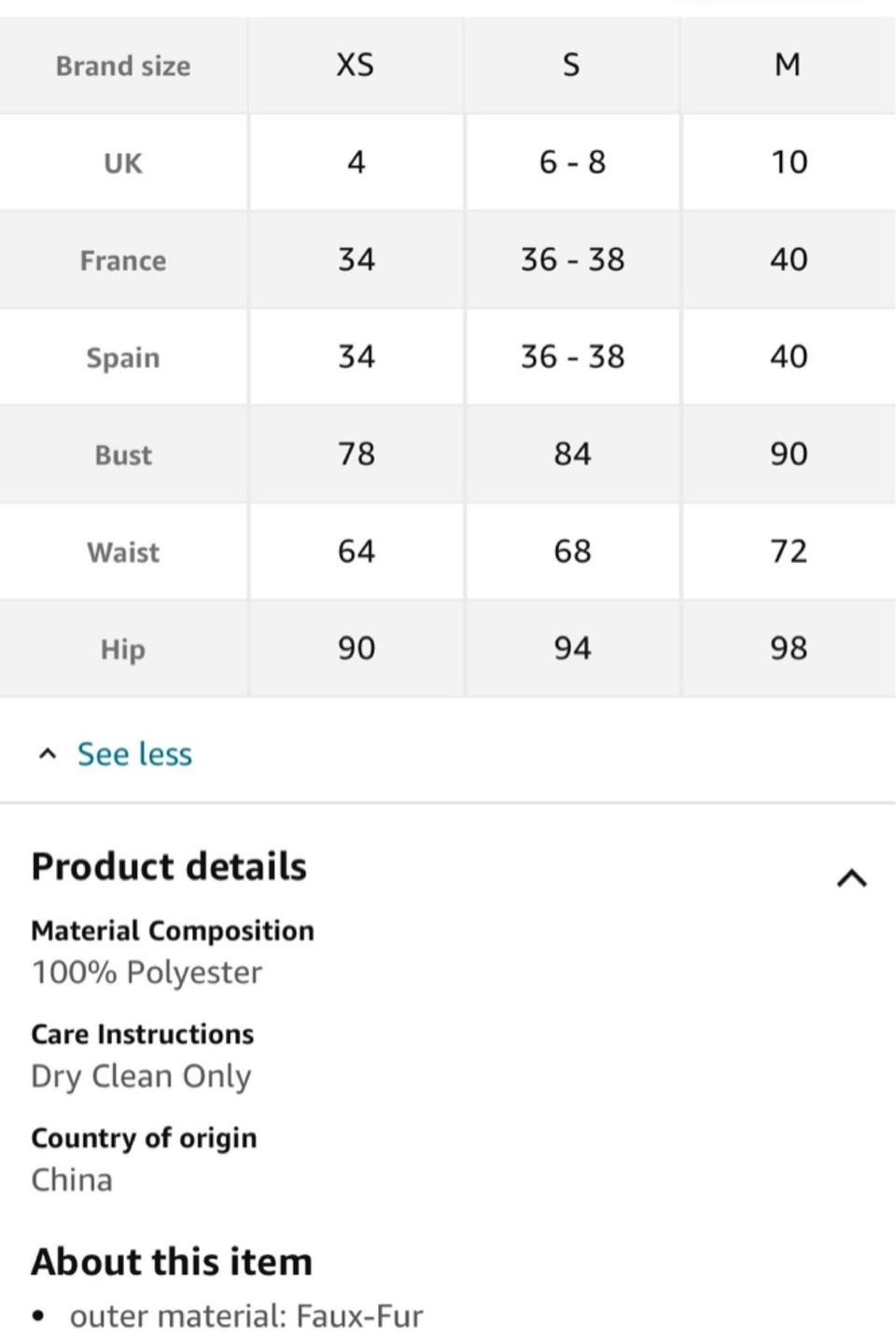Click the Bust row label

[123, 455]
